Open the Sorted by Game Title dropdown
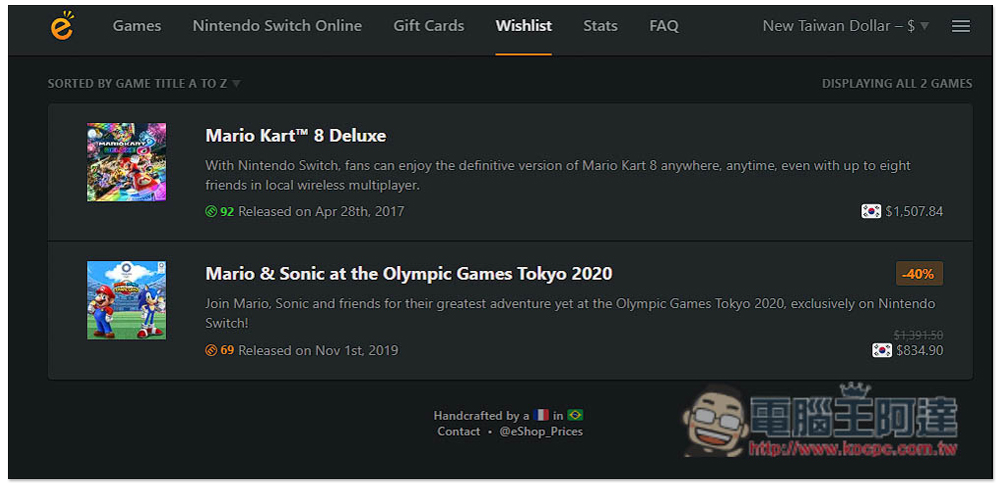 click(x=144, y=84)
